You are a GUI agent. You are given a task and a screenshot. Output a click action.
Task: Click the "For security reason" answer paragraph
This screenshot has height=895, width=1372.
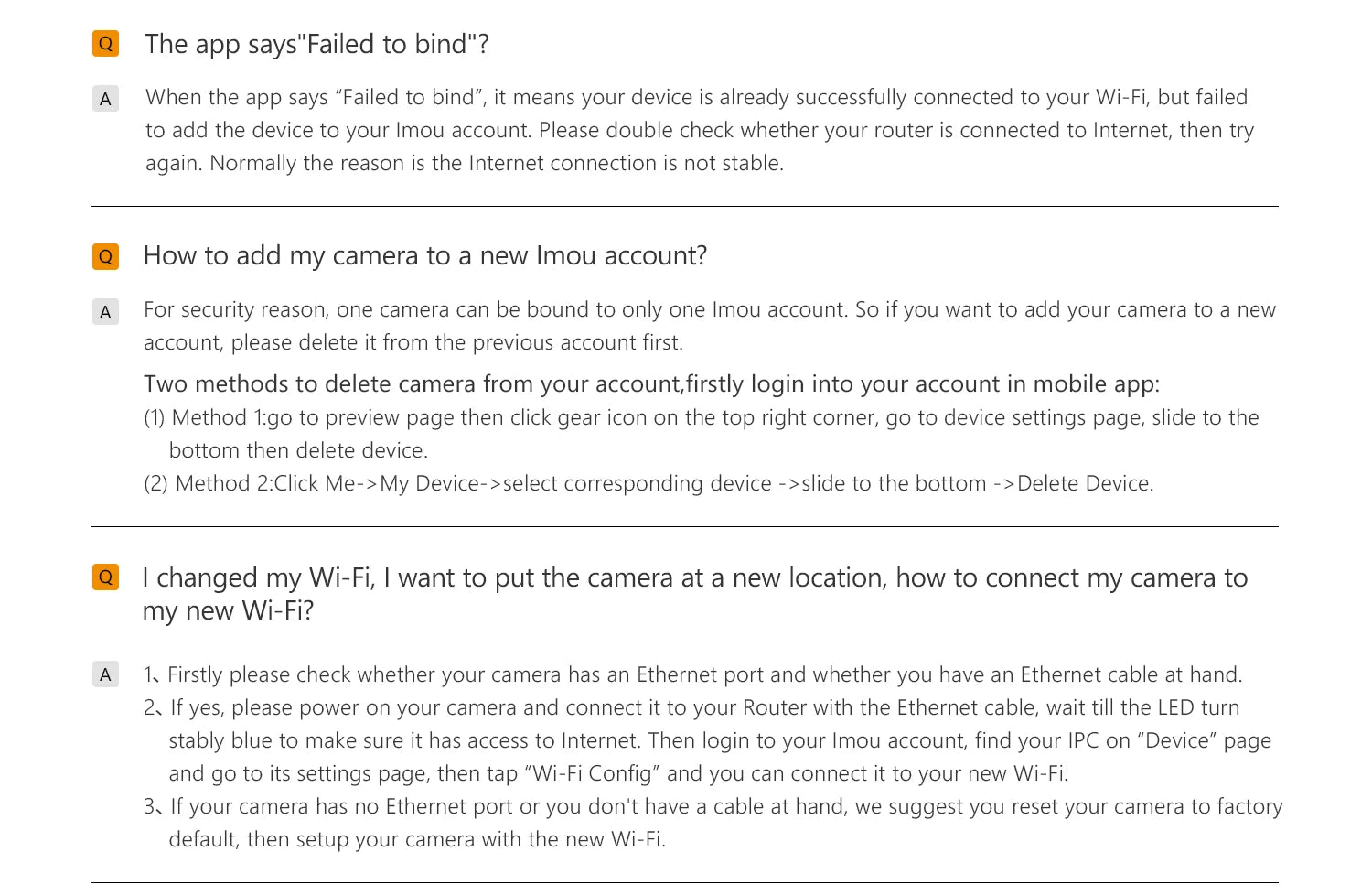pos(709,326)
